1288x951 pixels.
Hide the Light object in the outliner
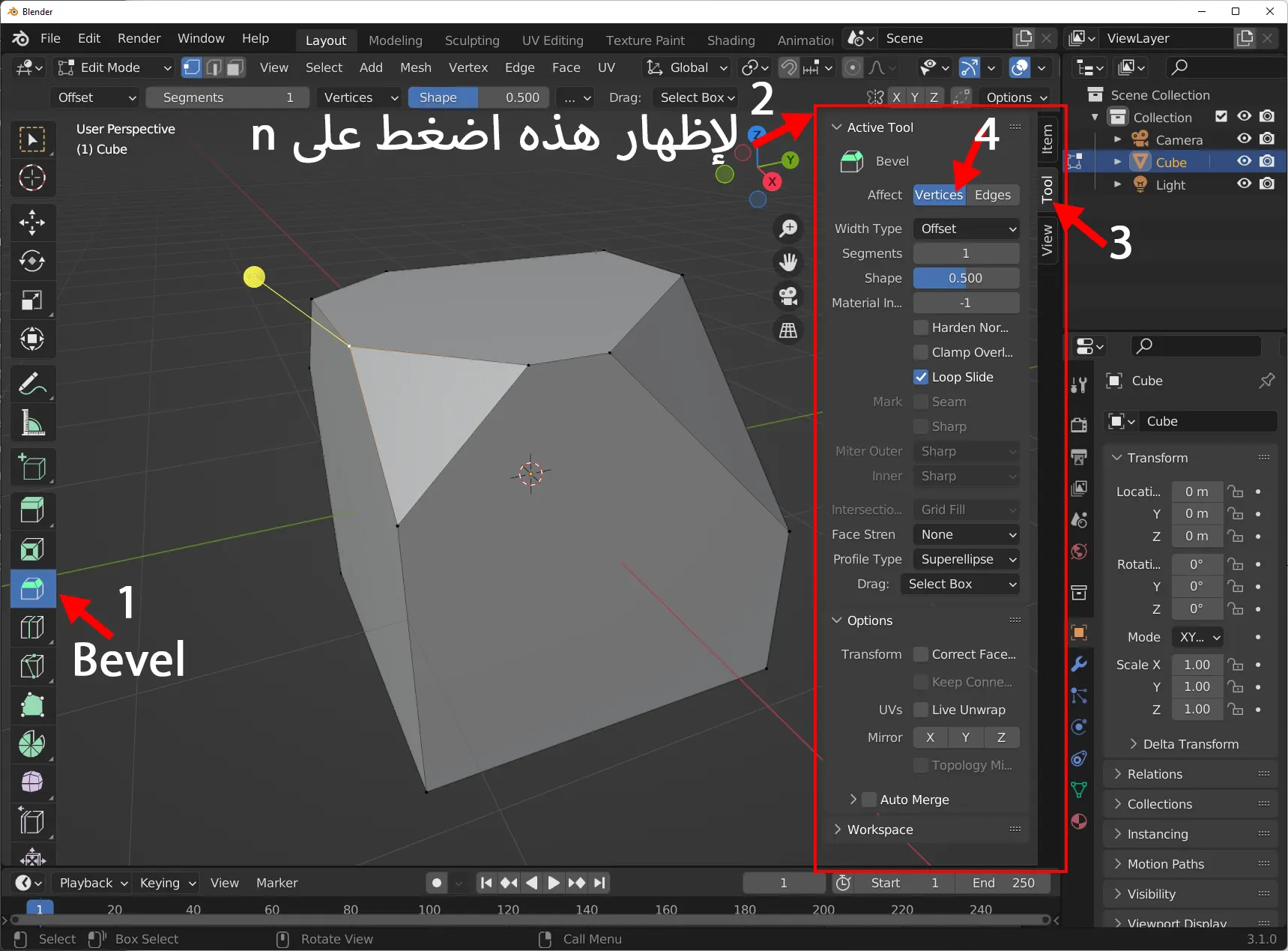coord(1243,184)
